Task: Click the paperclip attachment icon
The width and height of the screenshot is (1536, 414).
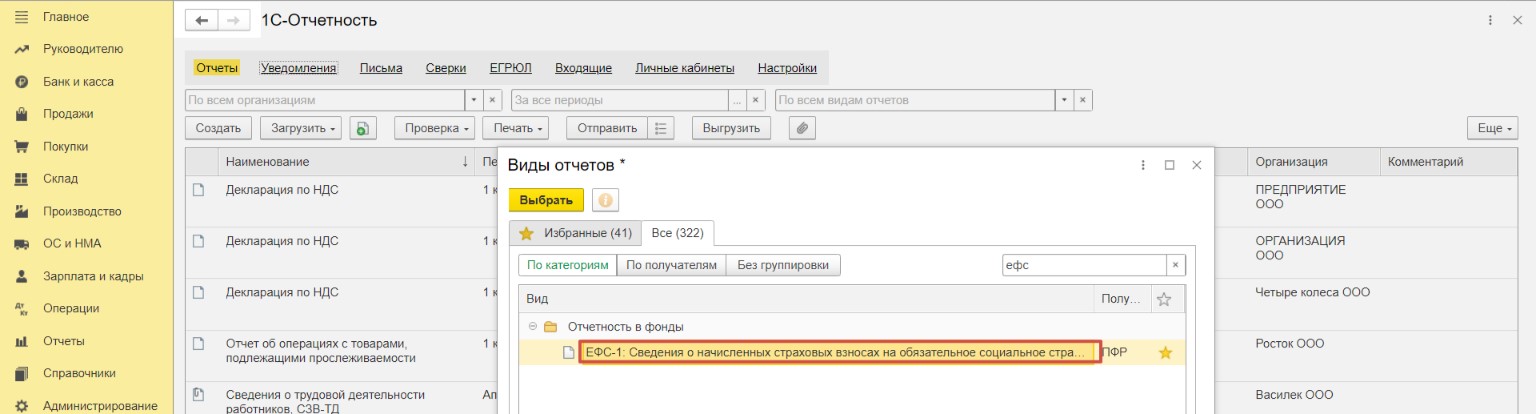Action: (803, 128)
